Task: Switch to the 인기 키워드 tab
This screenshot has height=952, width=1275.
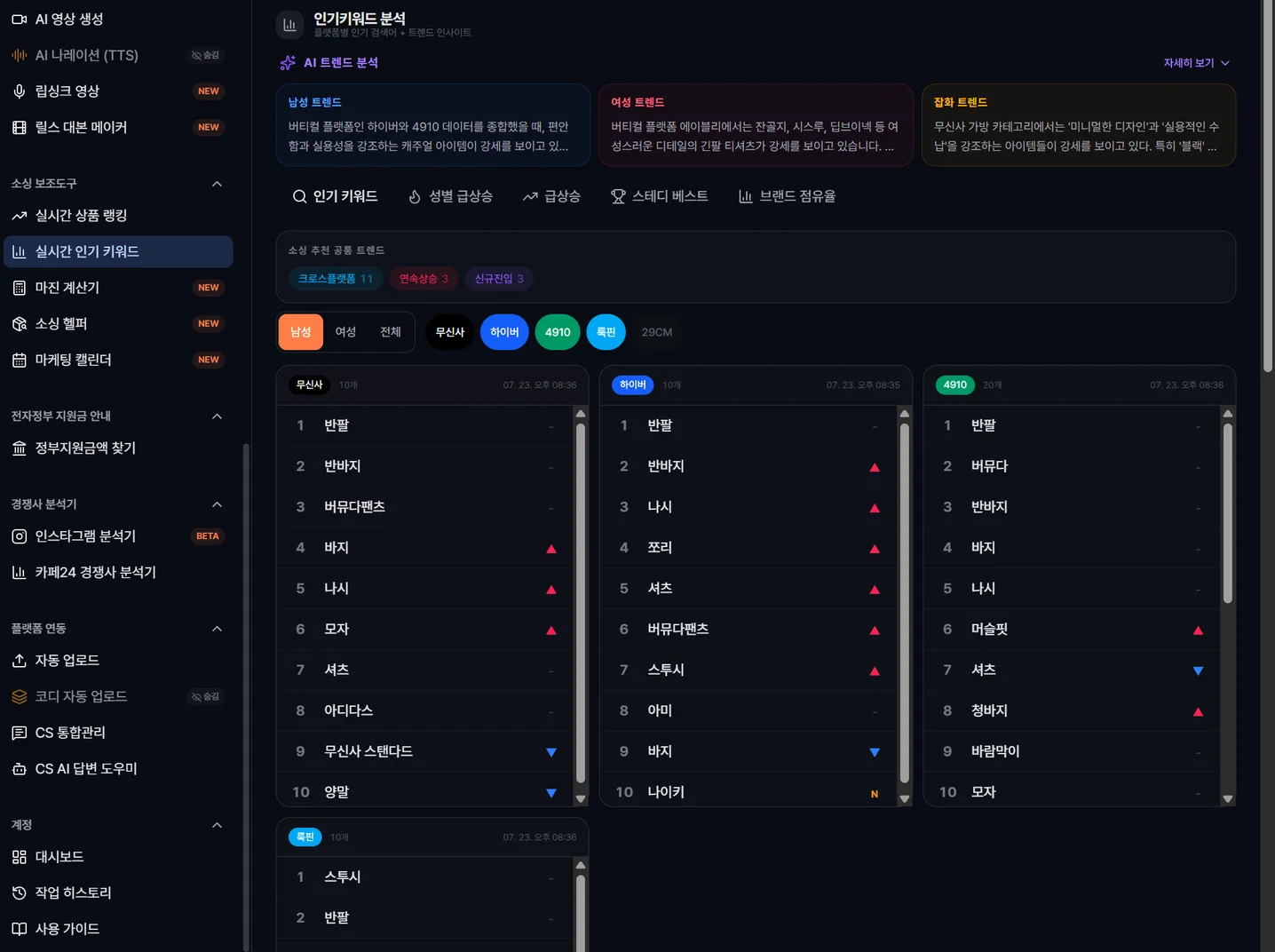Action: (336, 196)
